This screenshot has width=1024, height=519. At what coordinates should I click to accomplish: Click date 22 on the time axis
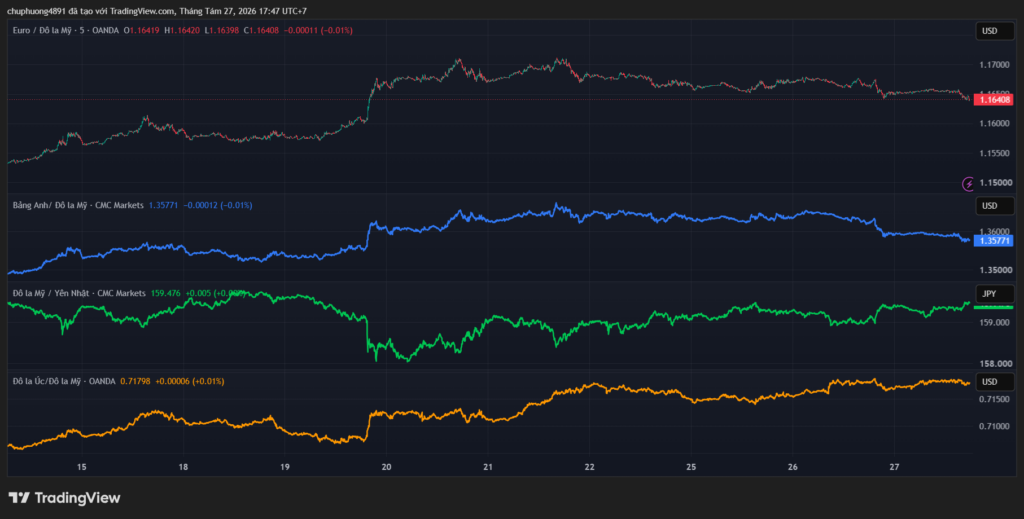590,467
